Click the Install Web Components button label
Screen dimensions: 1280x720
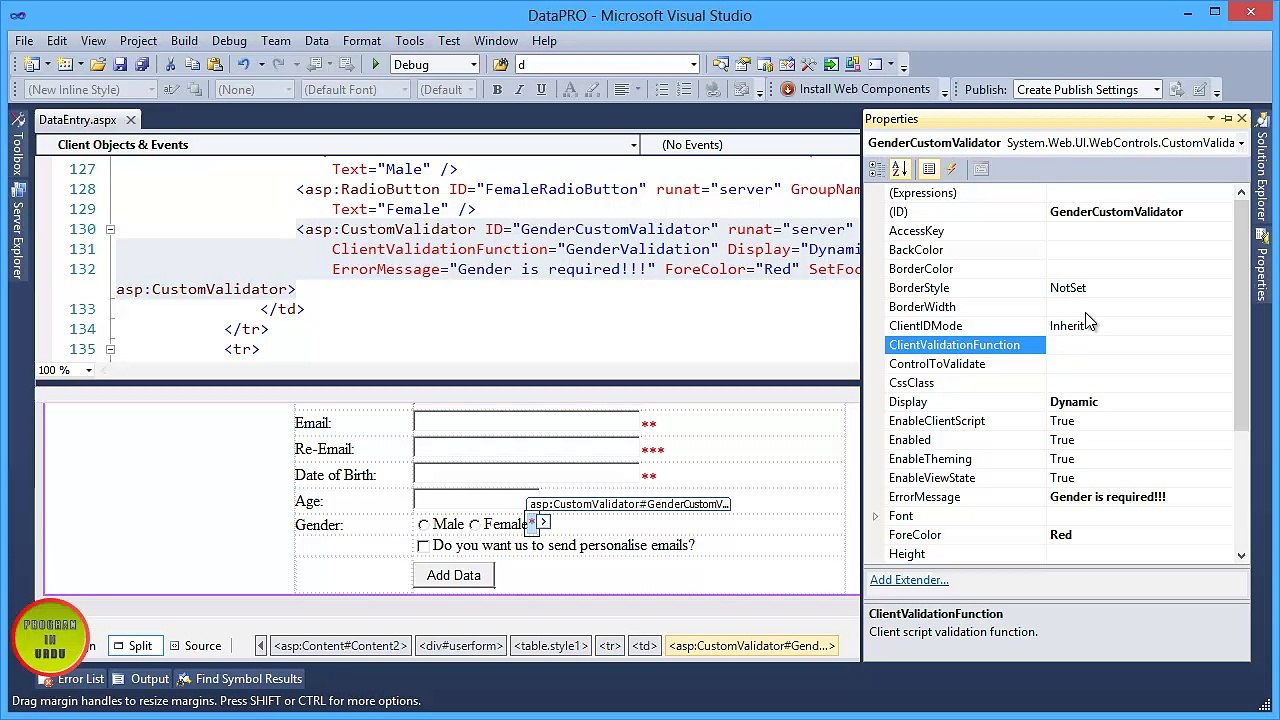pyautogui.click(x=865, y=90)
